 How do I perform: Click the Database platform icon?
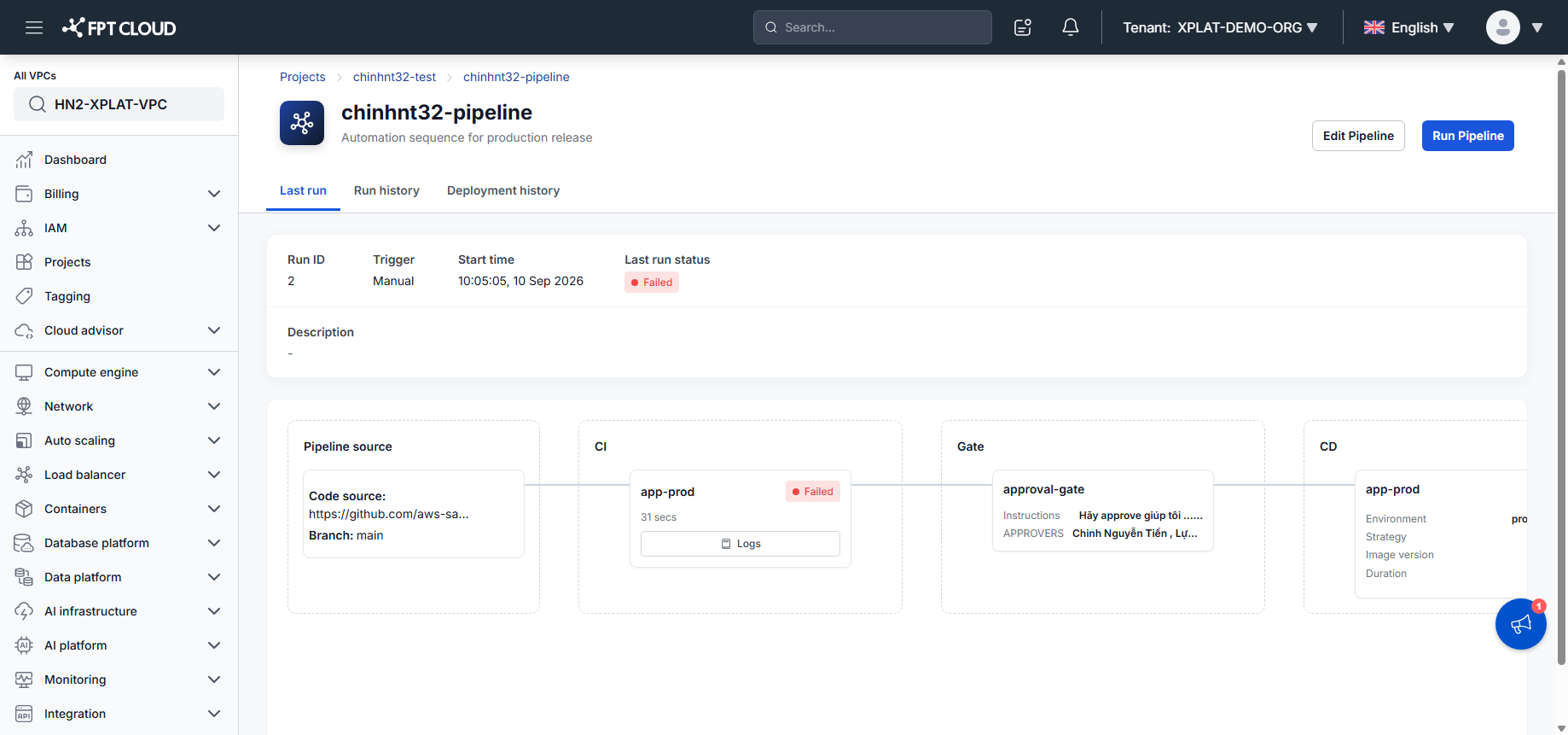pyautogui.click(x=24, y=543)
